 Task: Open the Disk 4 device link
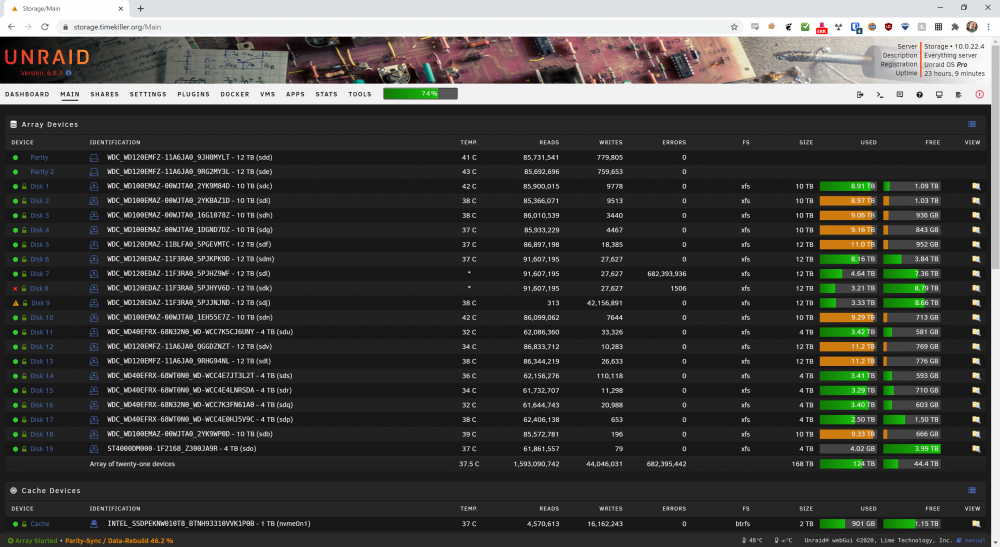coord(40,230)
